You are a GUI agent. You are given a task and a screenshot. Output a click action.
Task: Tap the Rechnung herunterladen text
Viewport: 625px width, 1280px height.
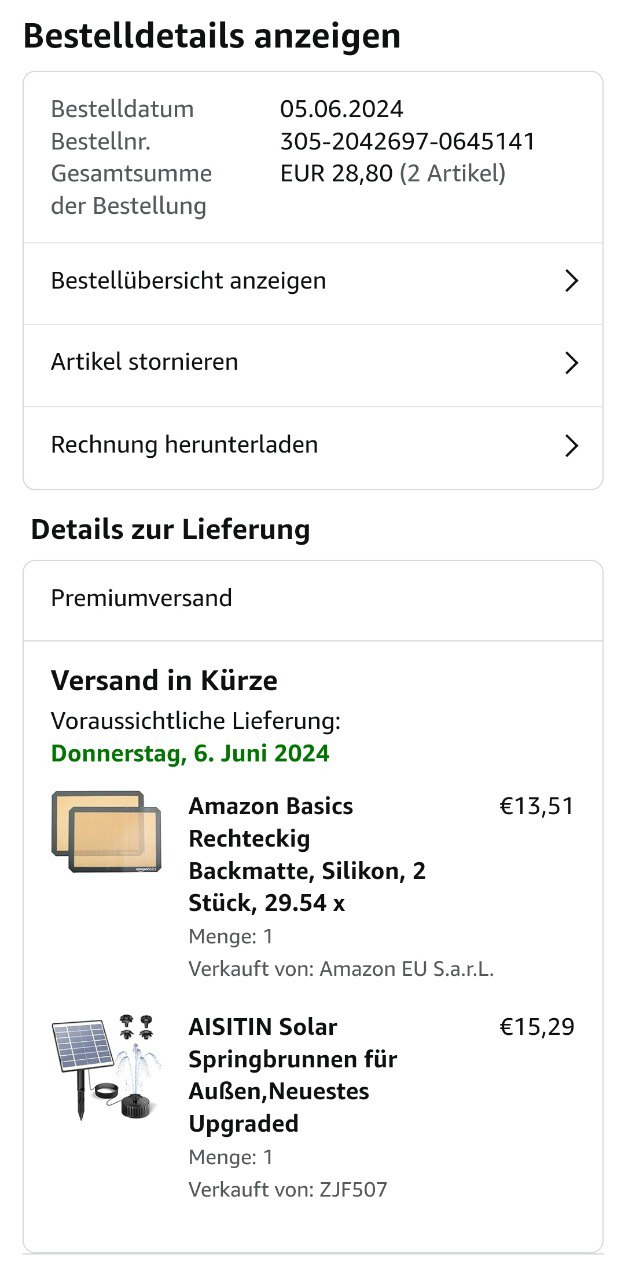pos(185,445)
